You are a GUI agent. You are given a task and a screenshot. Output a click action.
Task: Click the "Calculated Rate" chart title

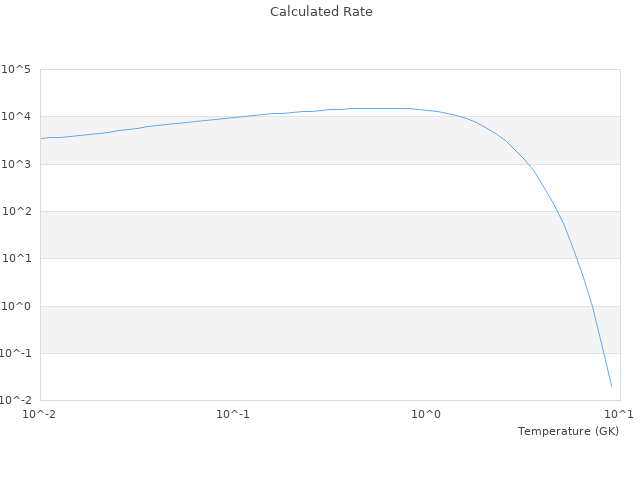321,12
